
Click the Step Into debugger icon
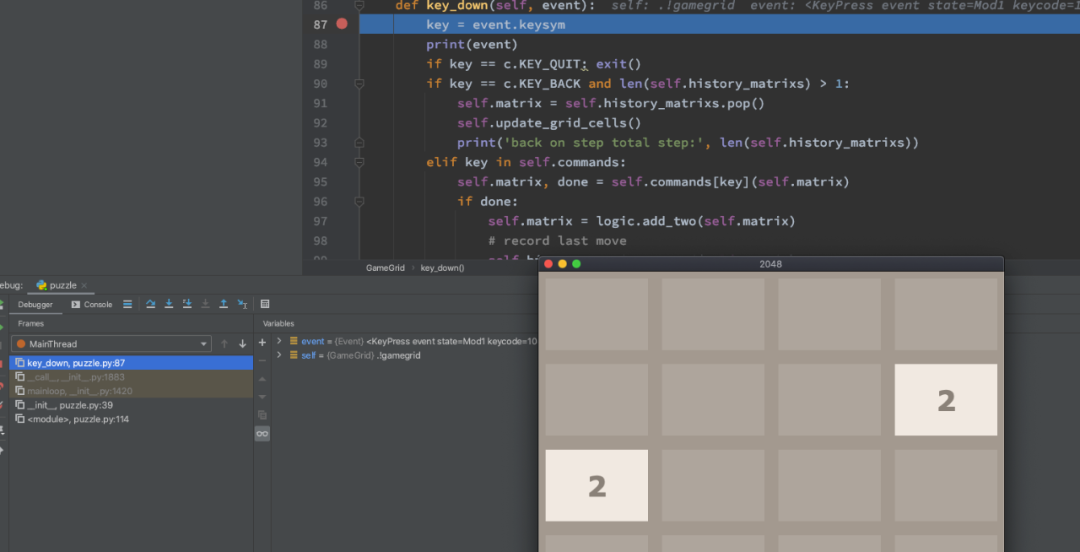point(169,304)
